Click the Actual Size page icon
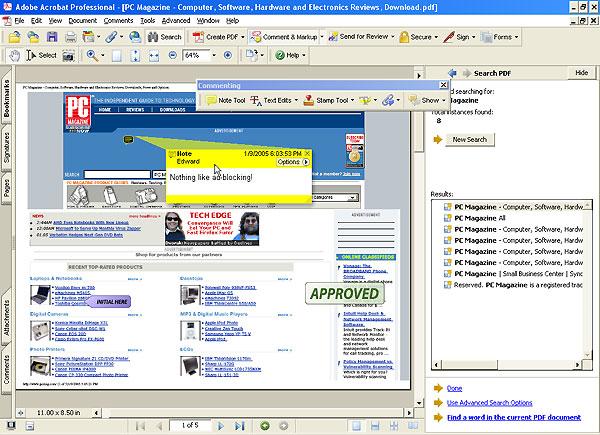The width and height of the screenshot is (600, 435). 117,56
